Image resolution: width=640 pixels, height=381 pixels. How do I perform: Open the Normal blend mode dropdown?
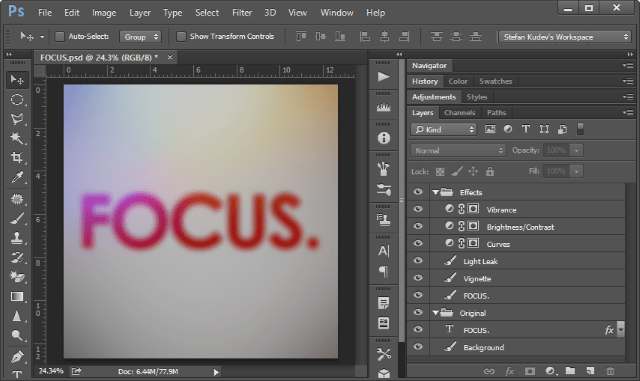pyautogui.click(x=458, y=150)
